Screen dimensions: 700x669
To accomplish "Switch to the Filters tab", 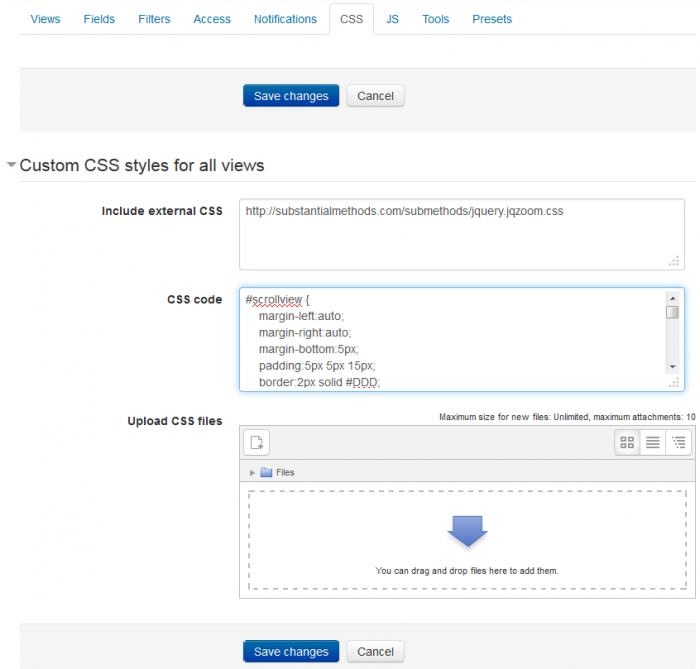I will pos(154,19).
